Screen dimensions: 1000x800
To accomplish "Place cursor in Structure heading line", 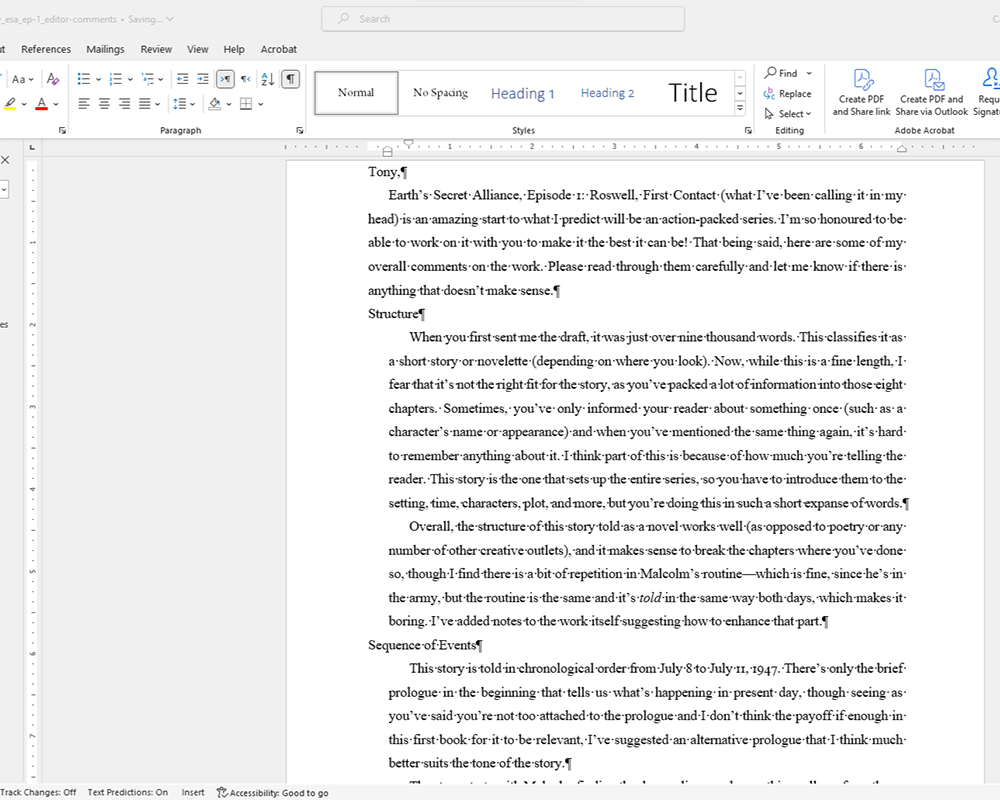I will pos(396,314).
